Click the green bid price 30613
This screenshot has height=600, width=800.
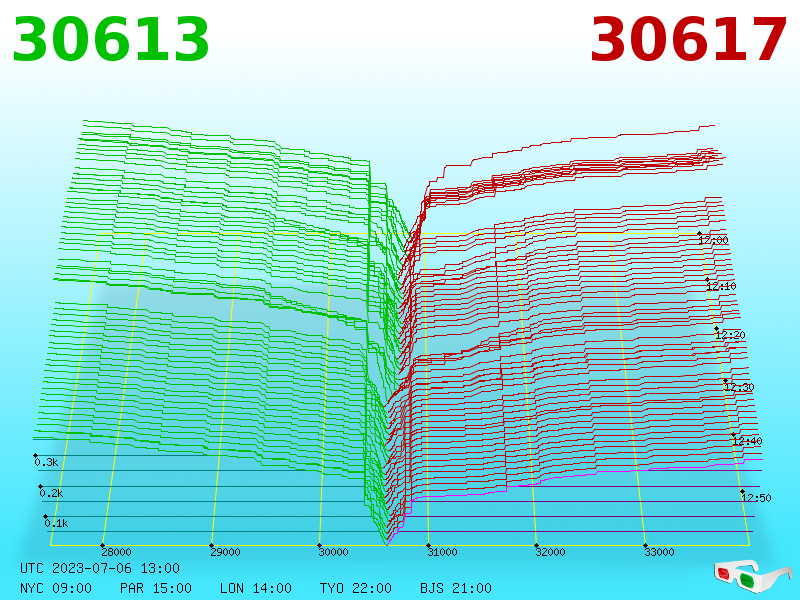coord(111,40)
